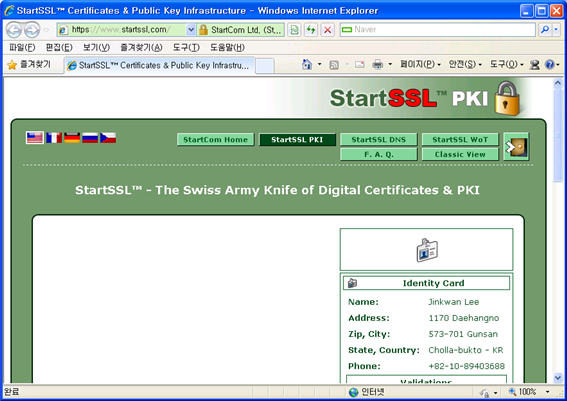Click the name value Jinkwan Lee
Image resolution: width=567 pixels, height=401 pixels.
[454, 302]
